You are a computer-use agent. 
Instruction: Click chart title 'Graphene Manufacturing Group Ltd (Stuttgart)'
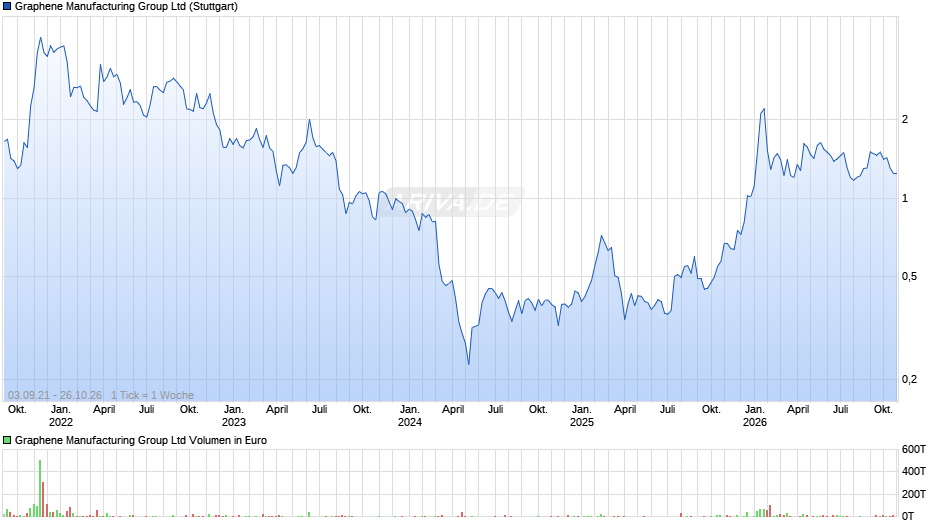[x=126, y=7]
